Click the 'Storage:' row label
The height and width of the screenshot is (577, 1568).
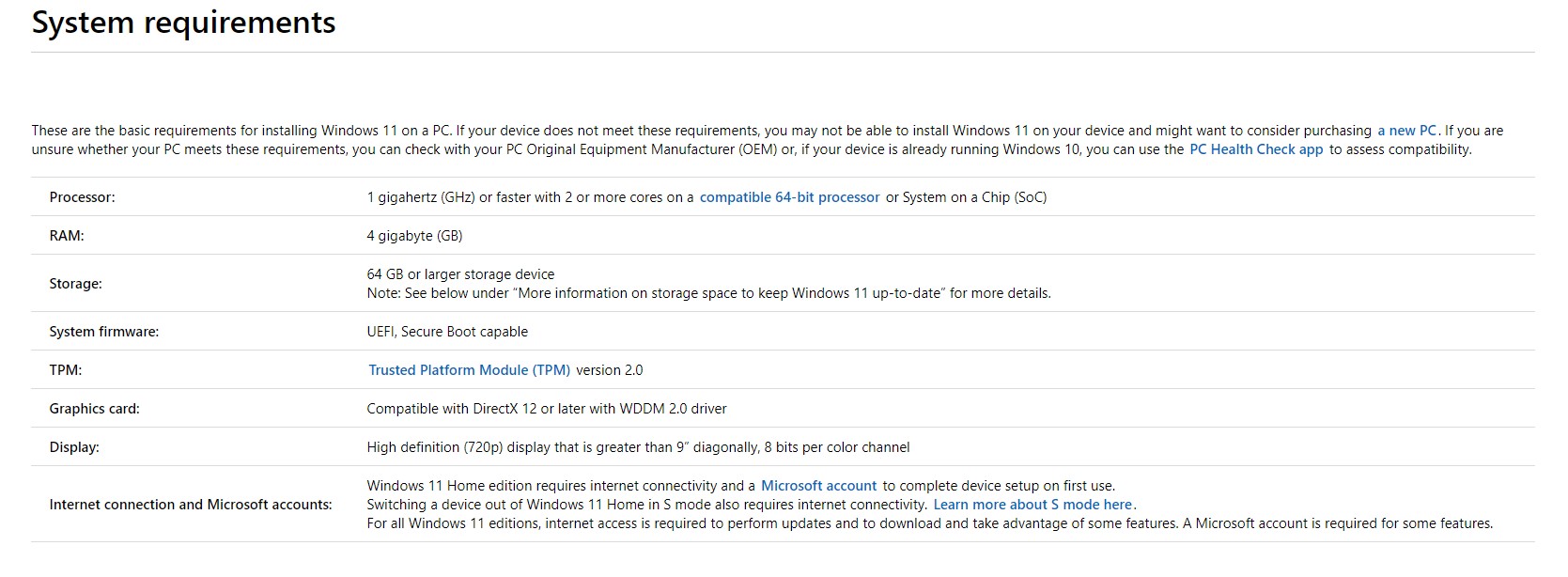tap(75, 284)
